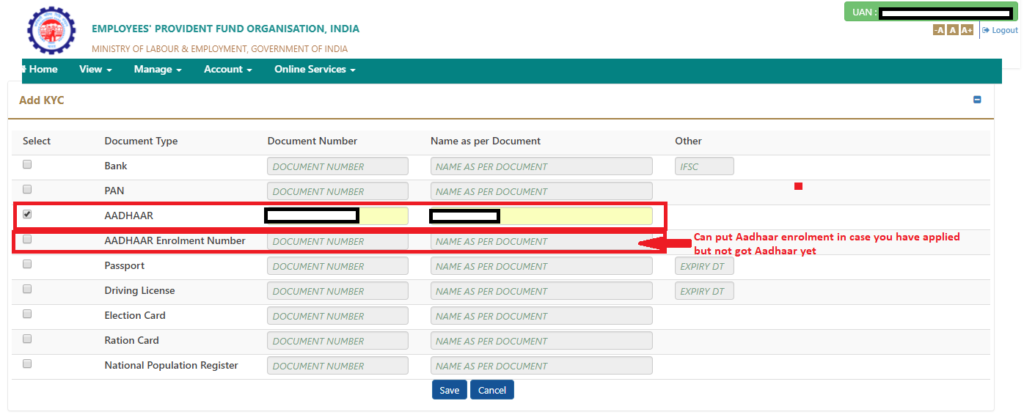1024x420 pixels.
Task: Click 'EMPLOYEES' PROVIDENT FUND ORGANISATION, INDIA' title
Action: tap(225, 29)
